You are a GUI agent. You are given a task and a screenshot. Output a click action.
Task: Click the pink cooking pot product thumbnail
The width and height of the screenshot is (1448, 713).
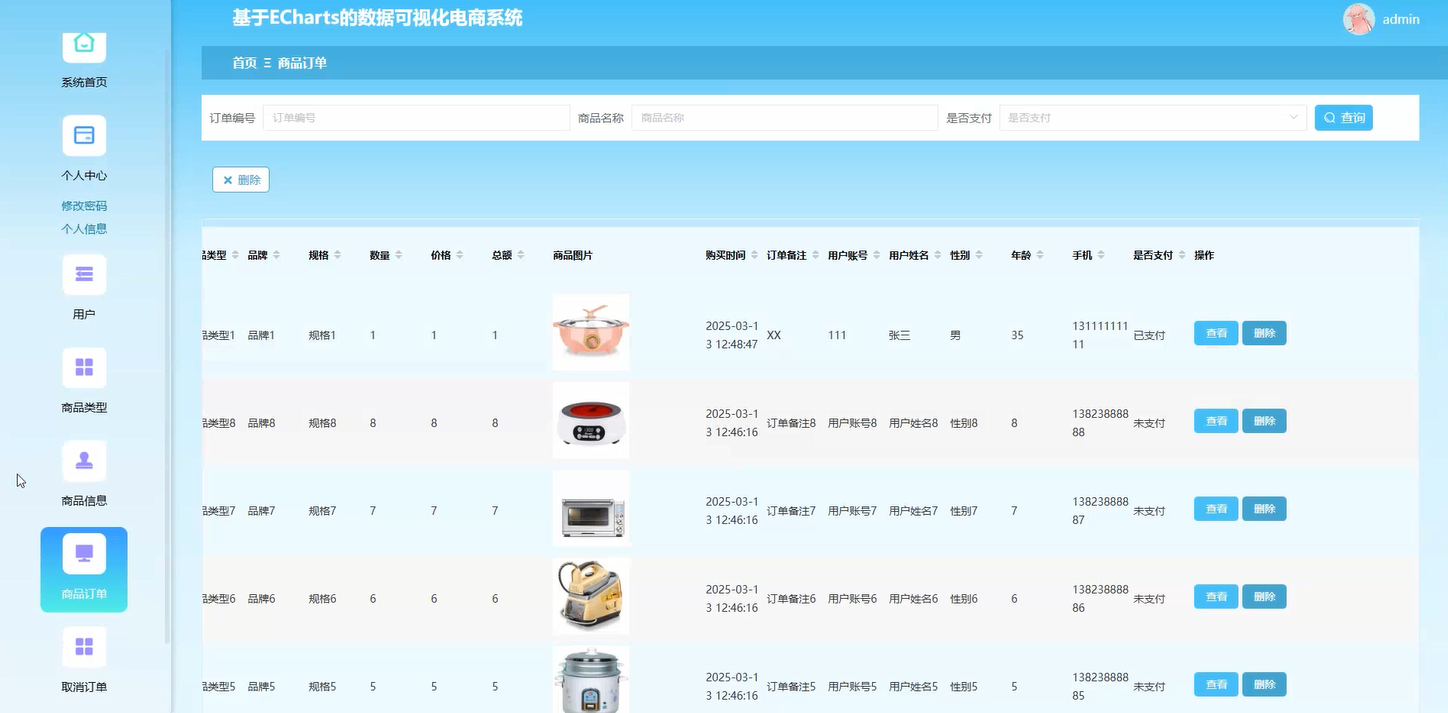pos(590,332)
